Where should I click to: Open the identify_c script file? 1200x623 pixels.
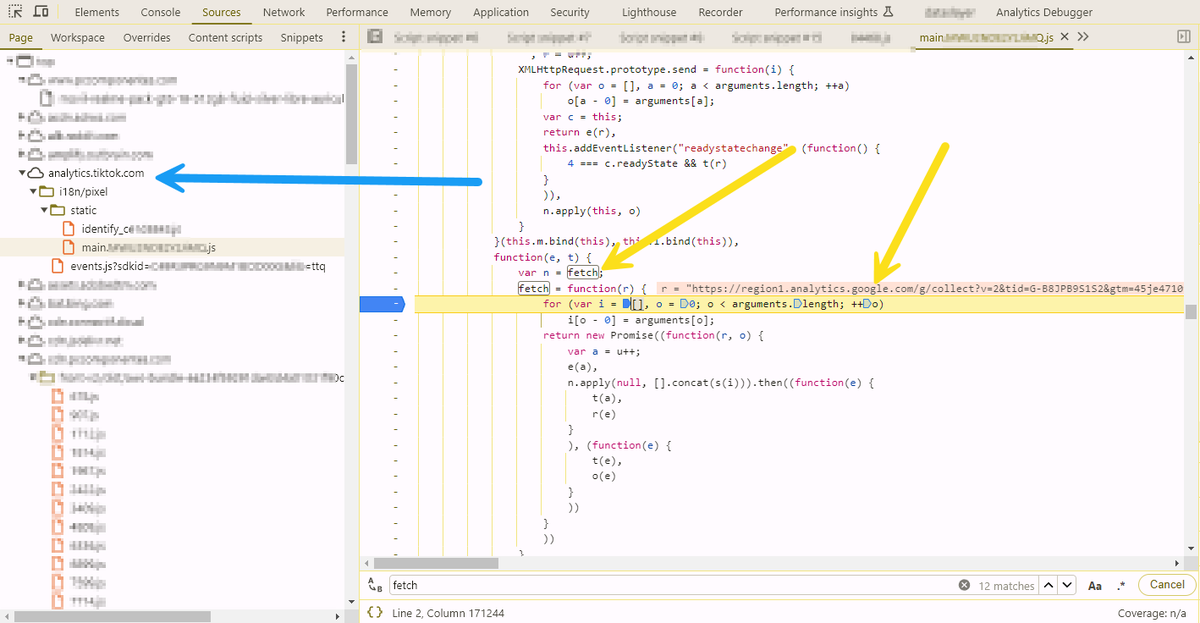(130, 229)
